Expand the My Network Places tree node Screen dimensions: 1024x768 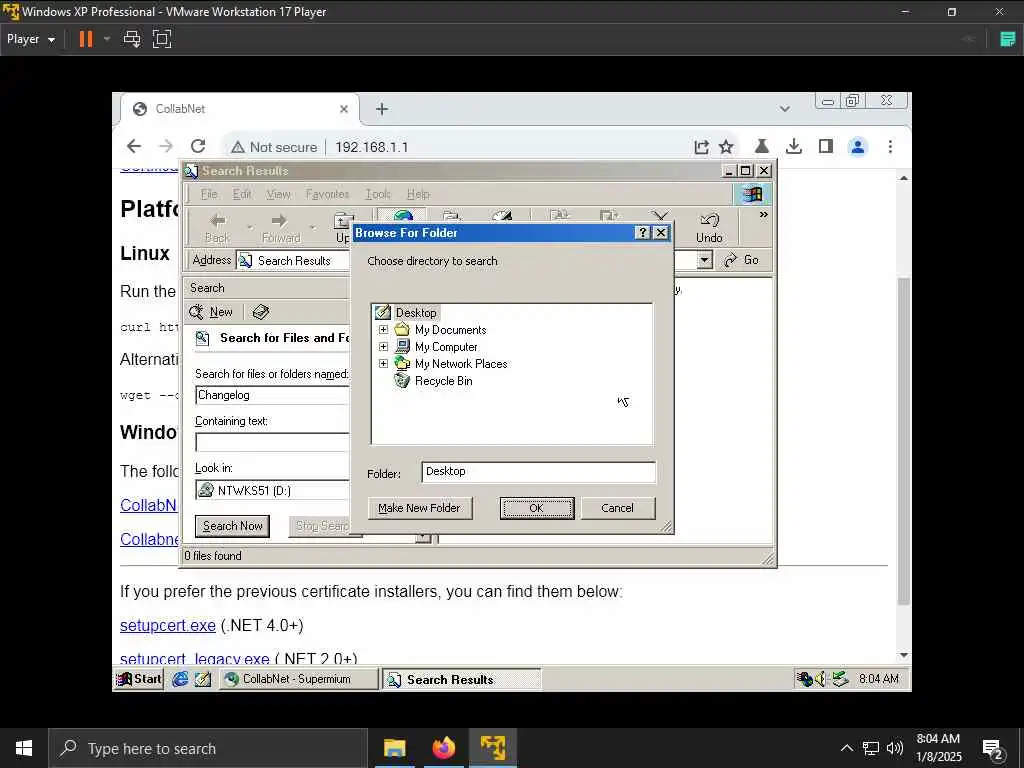(383, 364)
